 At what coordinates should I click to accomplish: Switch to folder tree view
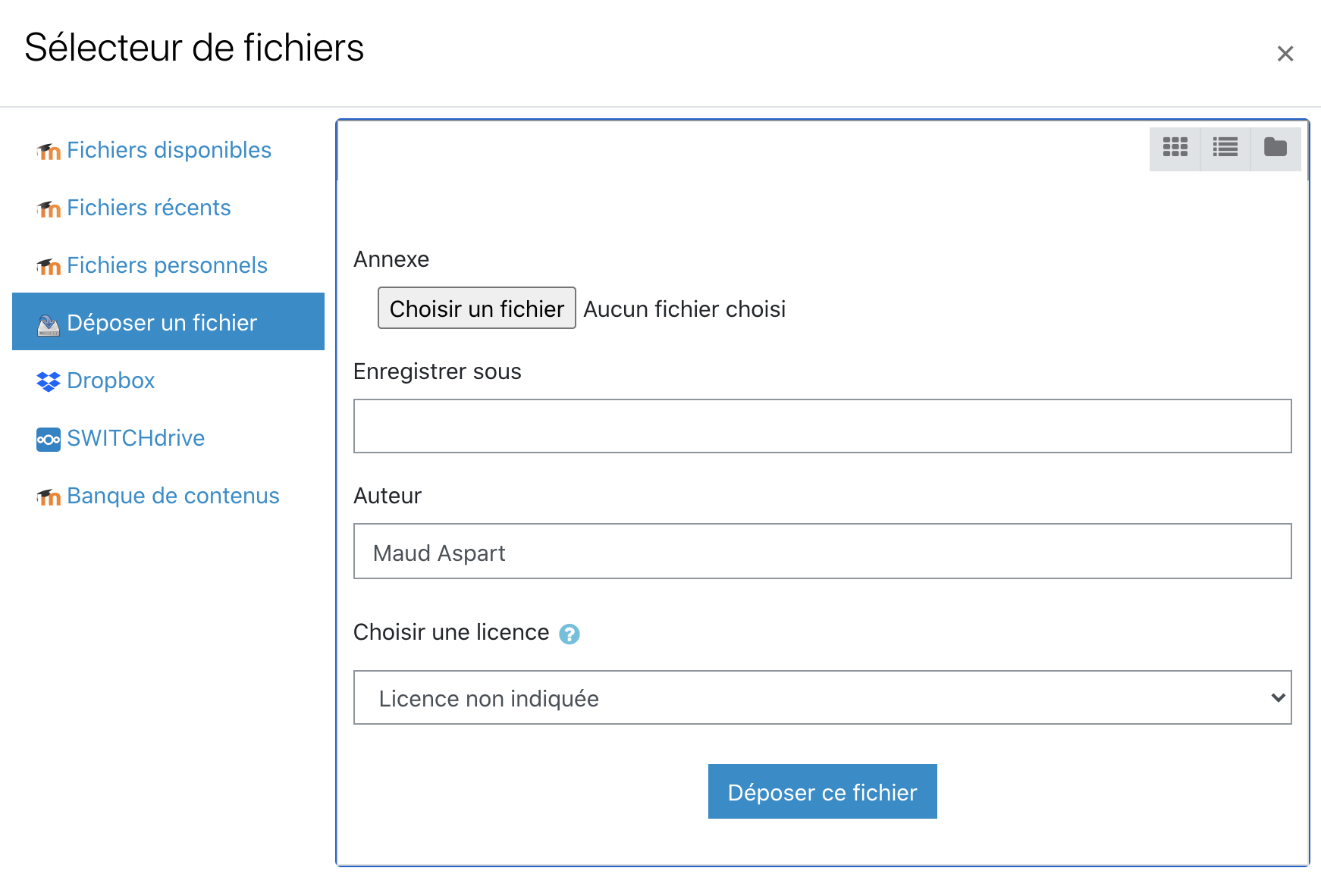[x=1275, y=147]
